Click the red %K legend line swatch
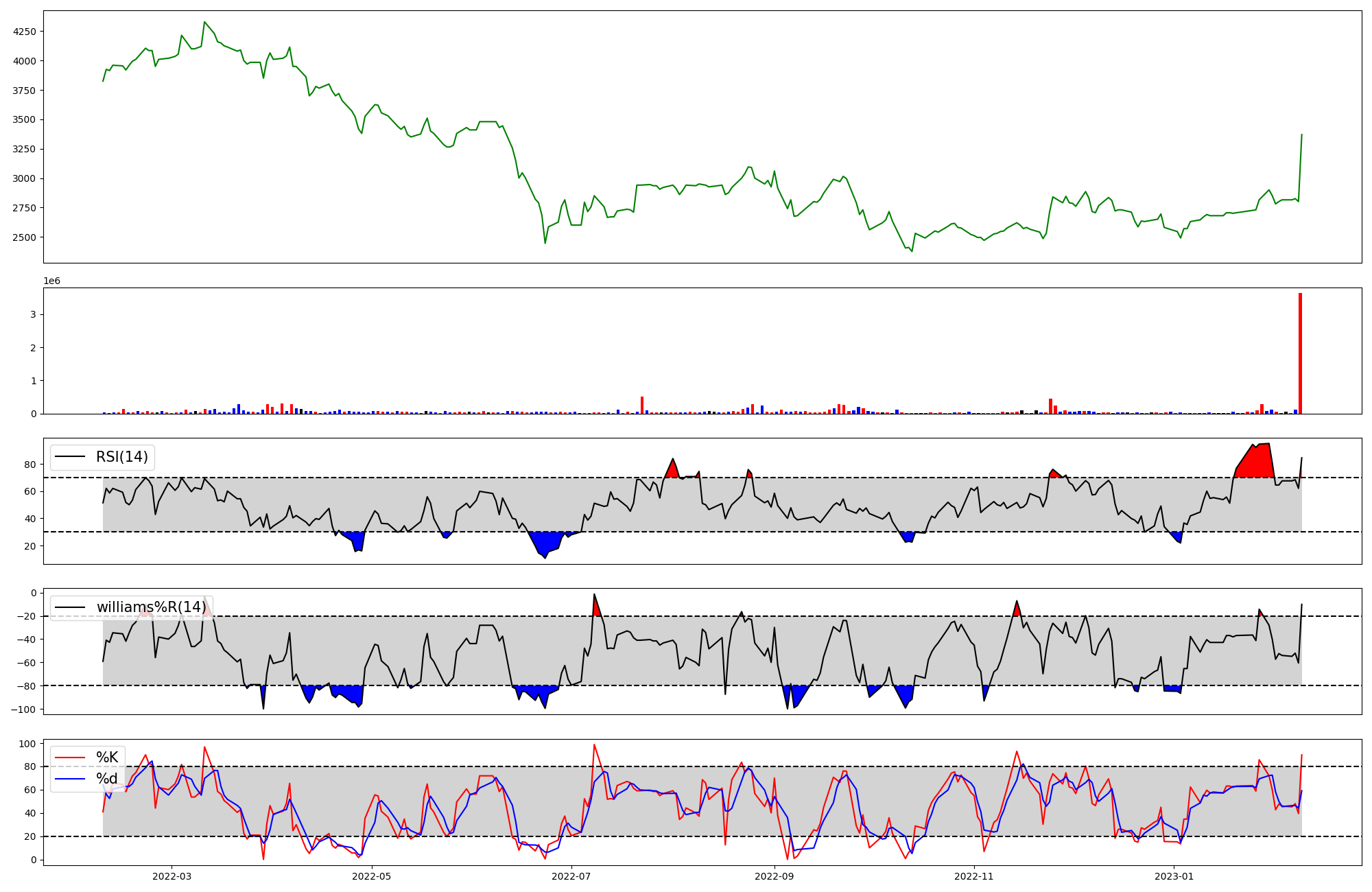1372x892 pixels. click(x=70, y=758)
